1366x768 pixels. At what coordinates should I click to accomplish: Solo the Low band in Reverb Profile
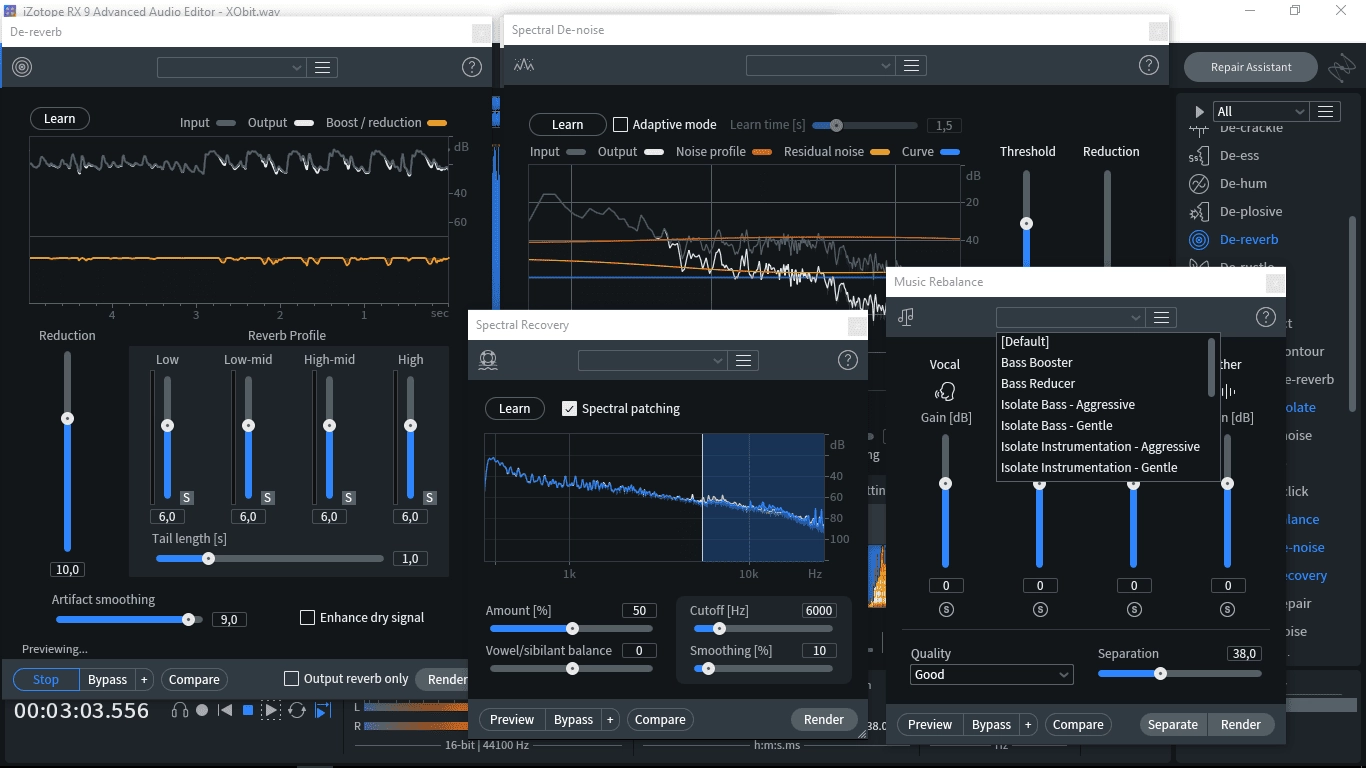click(x=187, y=497)
